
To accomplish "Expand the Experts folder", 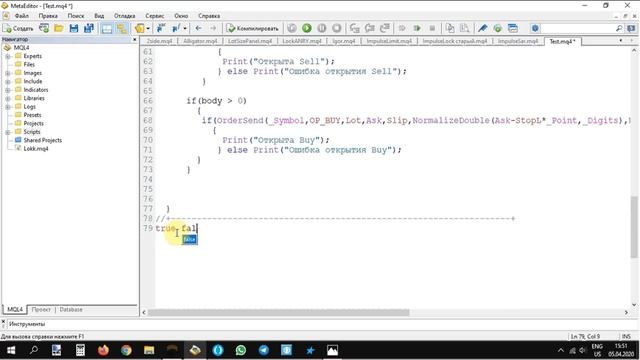I will pos(8,56).
